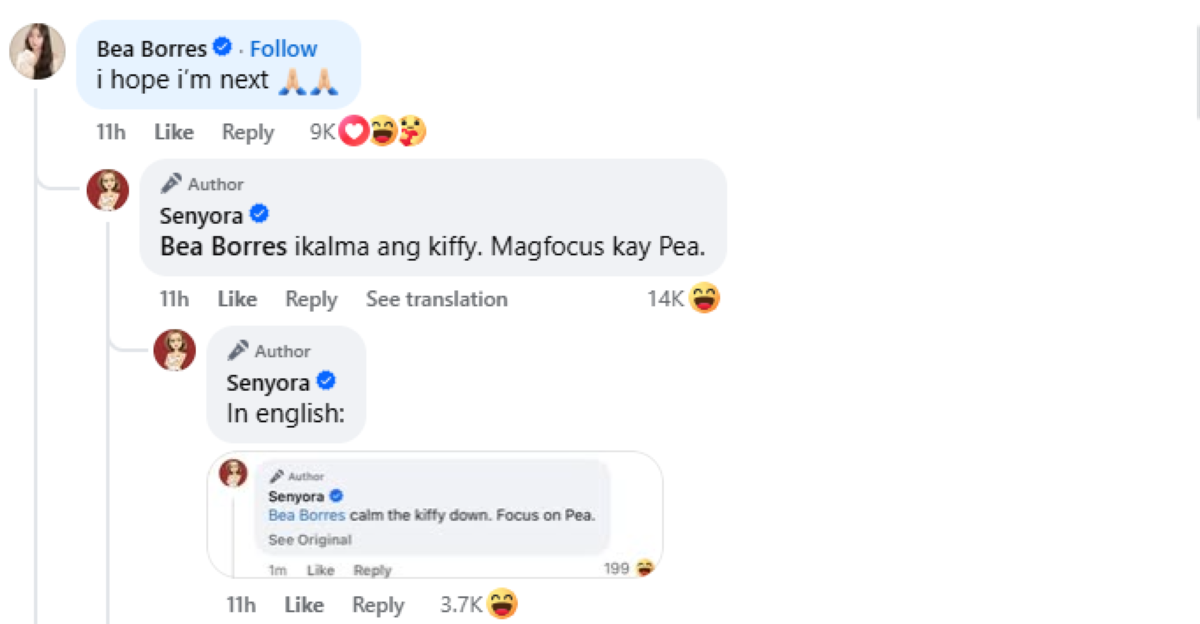Like the 'In english' reply
1200x624 pixels.
point(304,605)
